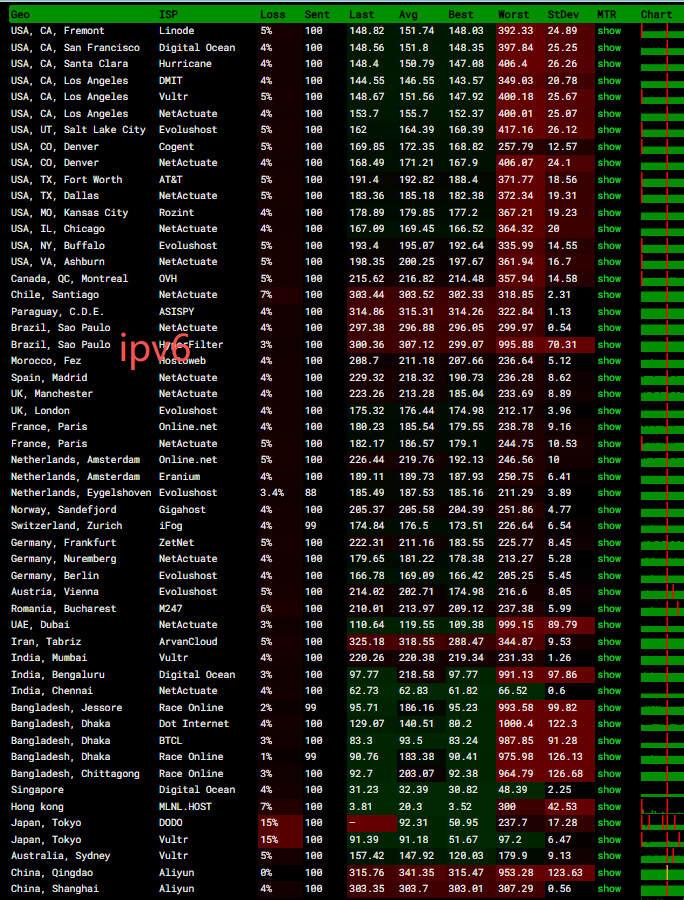Viewport: 684px width, 900px height.
Task: Click the ISP column header
Action: [x=169, y=15]
